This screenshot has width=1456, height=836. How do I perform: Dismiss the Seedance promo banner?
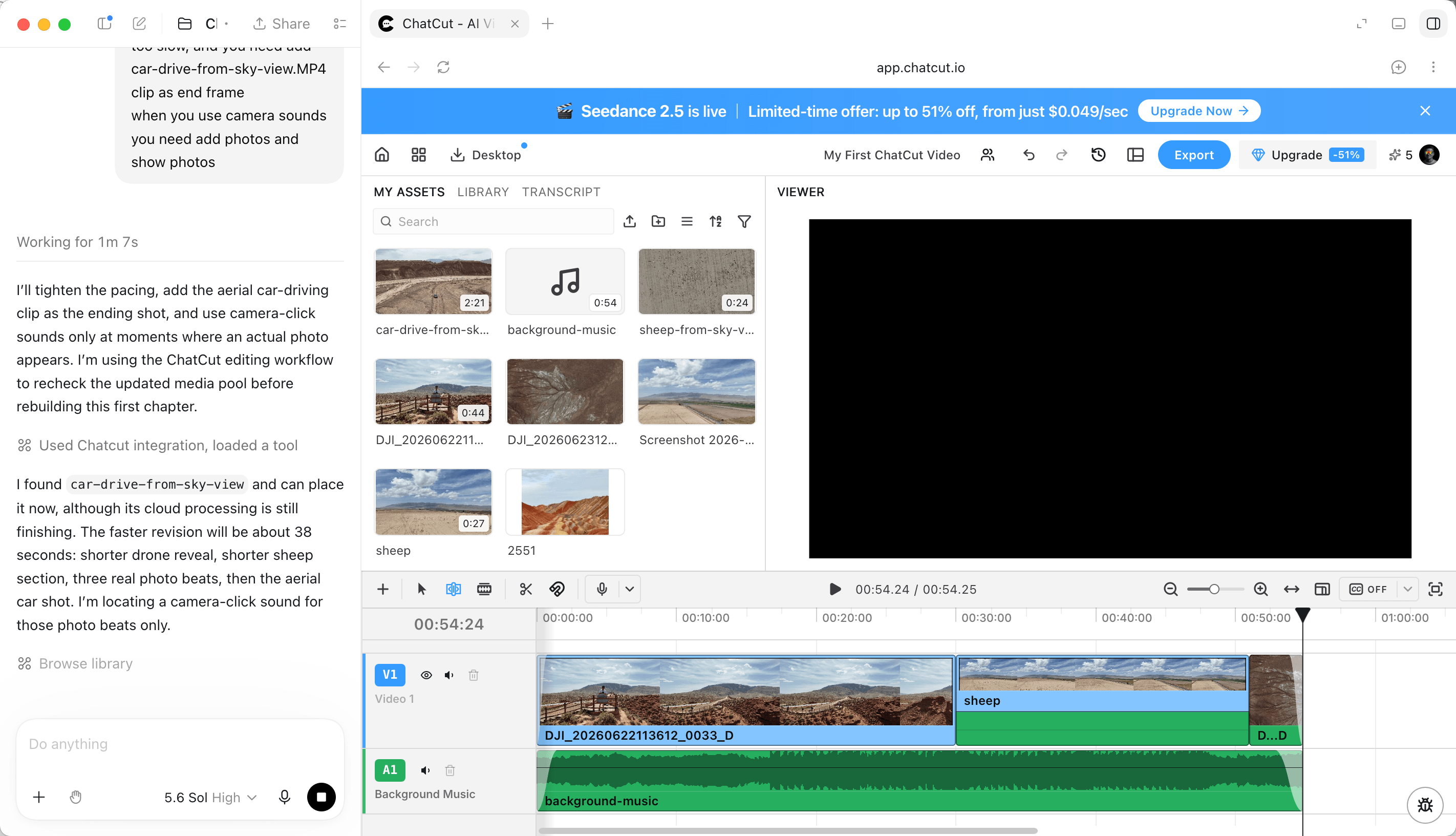coord(1425,111)
